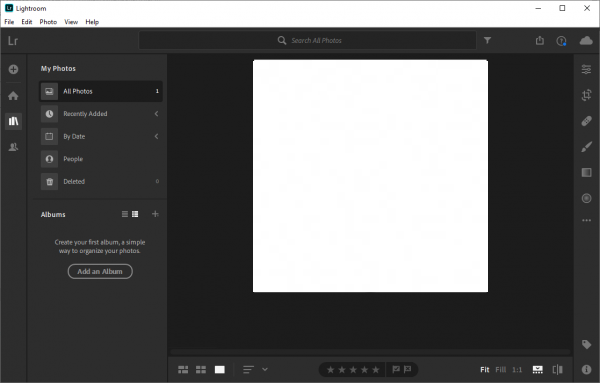The width and height of the screenshot is (600, 383).
Task: Open the View menu
Action: pos(71,22)
